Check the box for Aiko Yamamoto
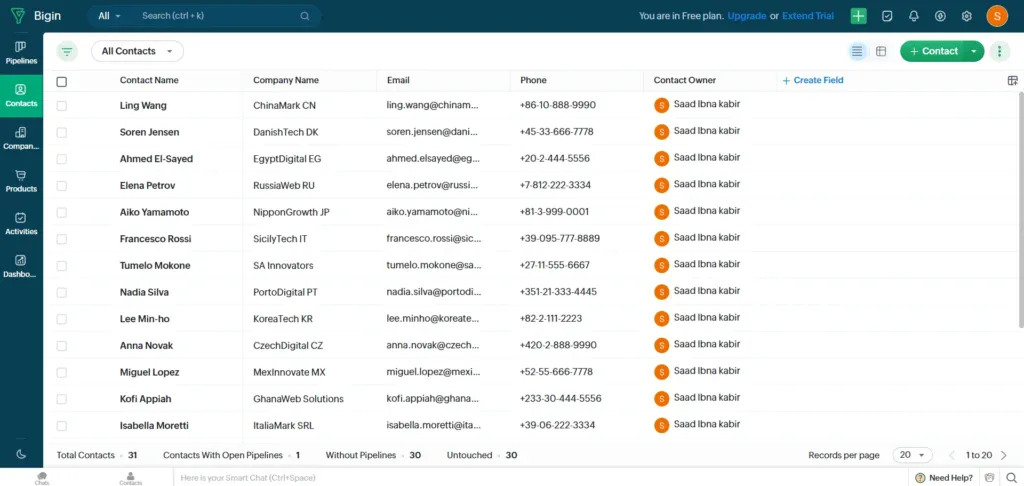 [61, 213]
